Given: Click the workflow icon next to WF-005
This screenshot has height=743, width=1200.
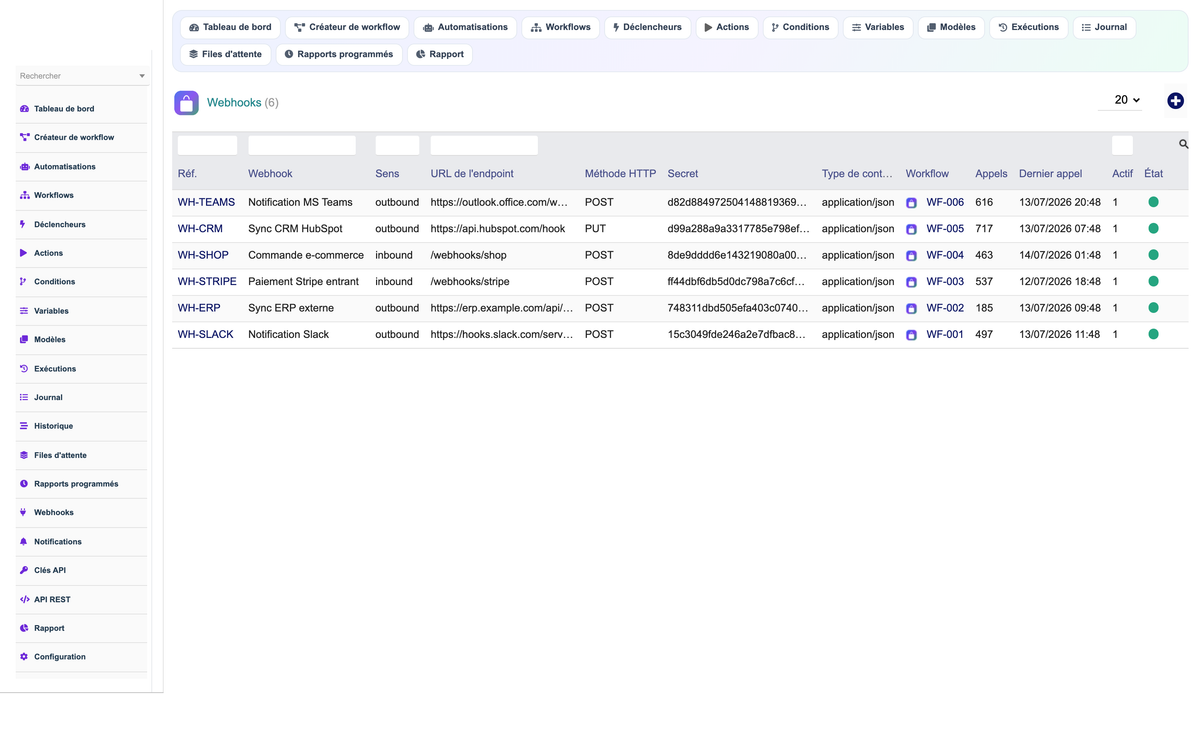Looking at the screenshot, I should [911, 229].
